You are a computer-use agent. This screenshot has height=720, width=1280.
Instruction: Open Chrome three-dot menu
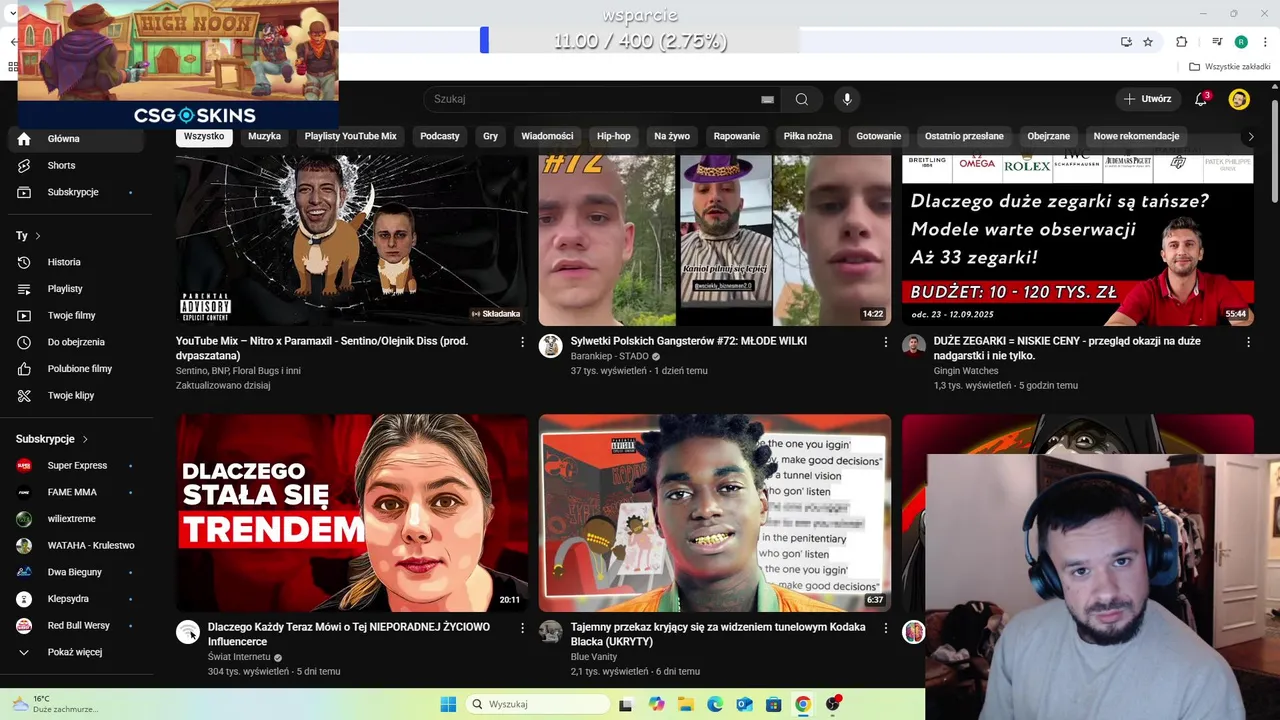click(x=1265, y=42)
